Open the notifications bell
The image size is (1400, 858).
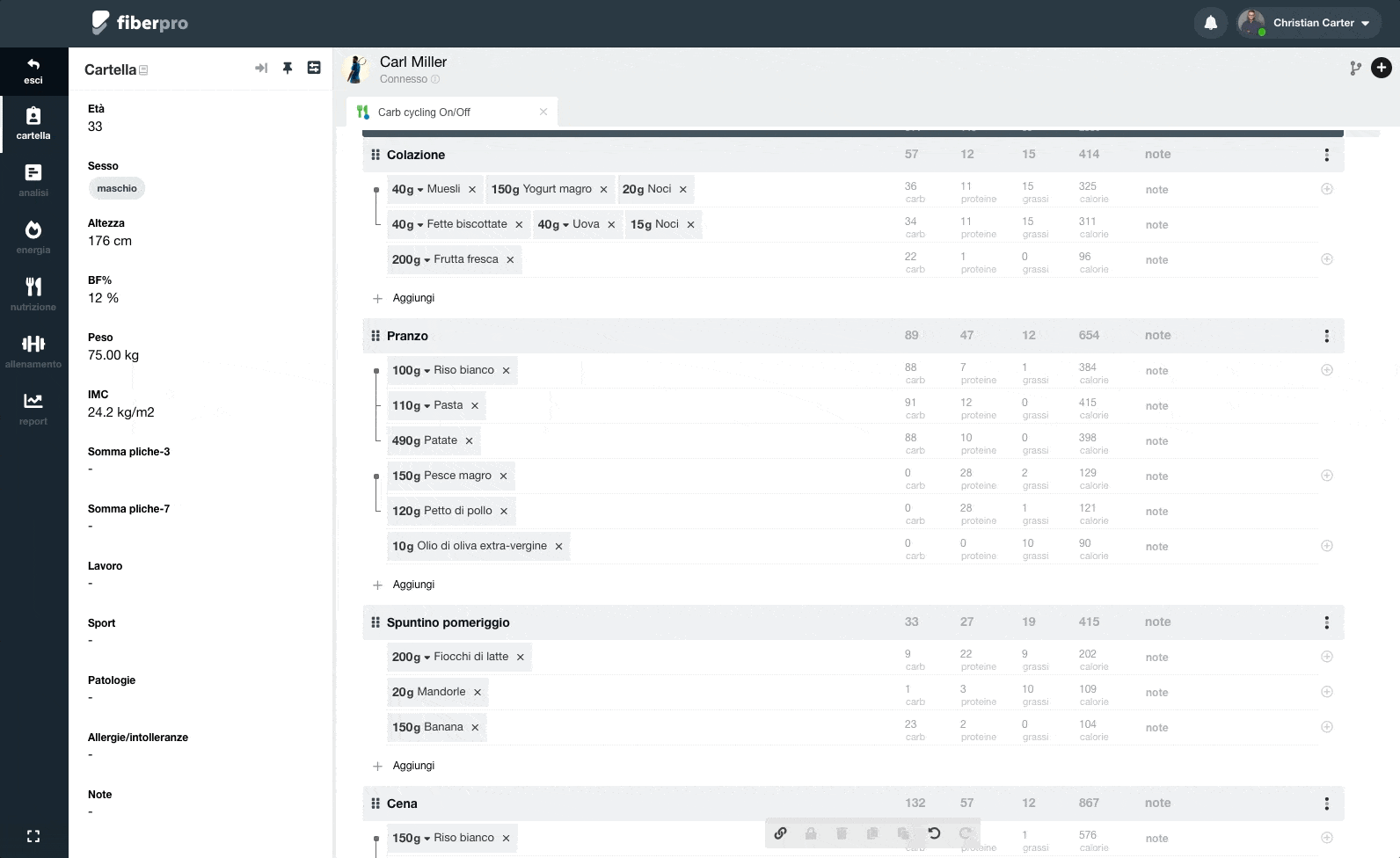(1211, 23)
